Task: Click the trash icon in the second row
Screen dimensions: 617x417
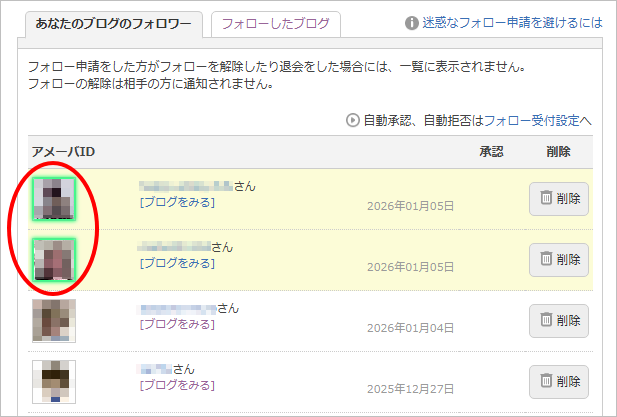Action: coord(546,259)
